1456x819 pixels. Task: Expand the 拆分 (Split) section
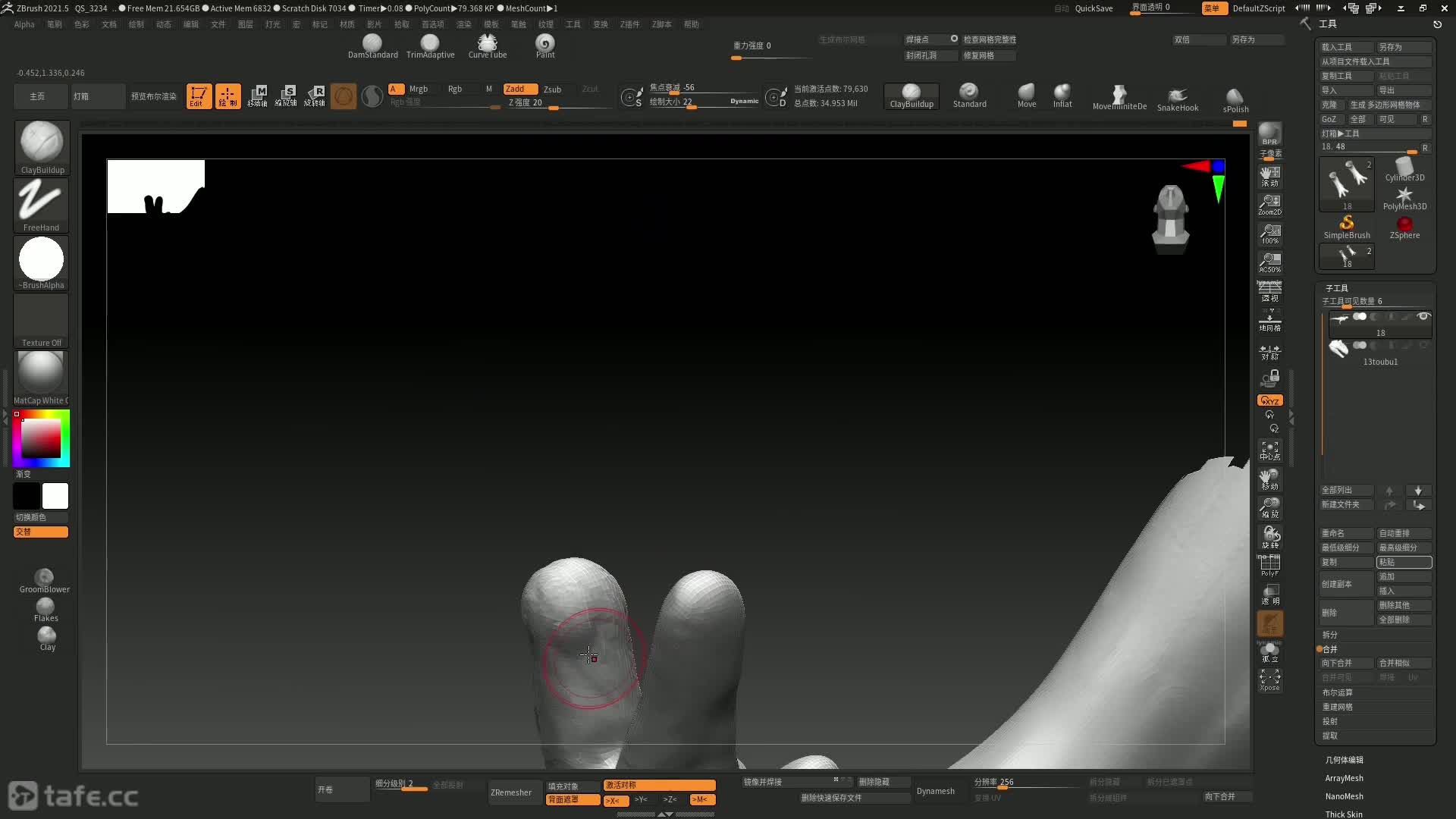1330,635
